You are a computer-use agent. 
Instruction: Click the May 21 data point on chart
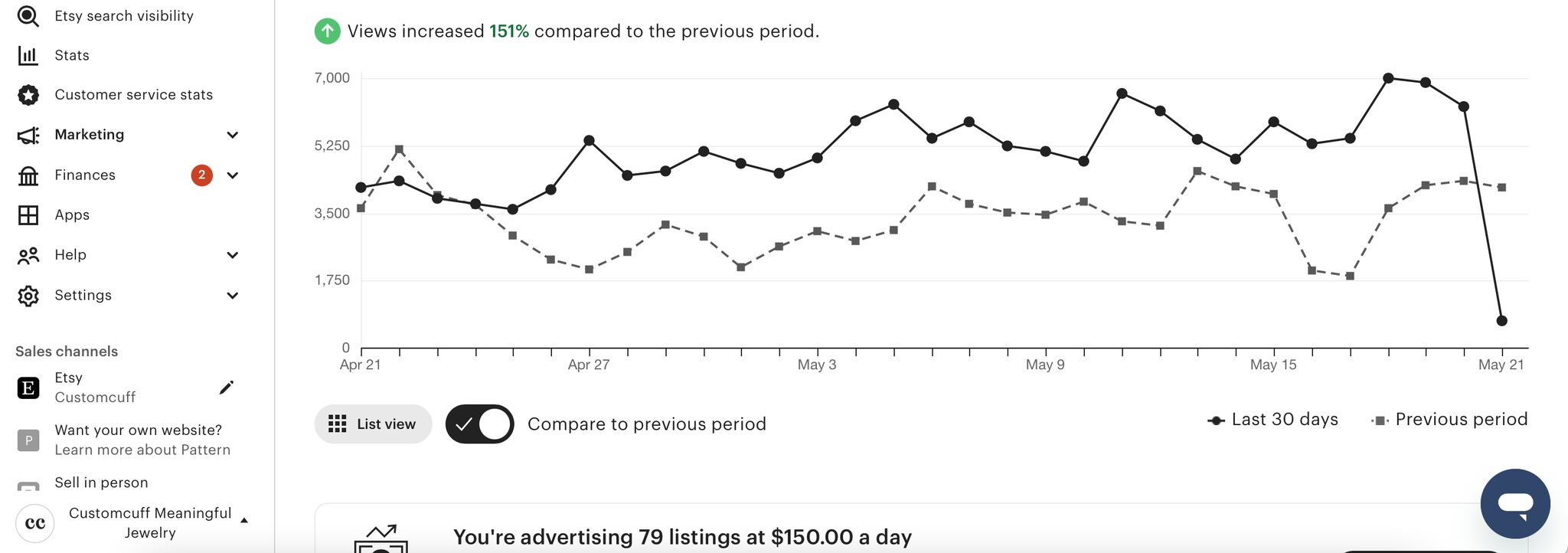pos(1501,321)
